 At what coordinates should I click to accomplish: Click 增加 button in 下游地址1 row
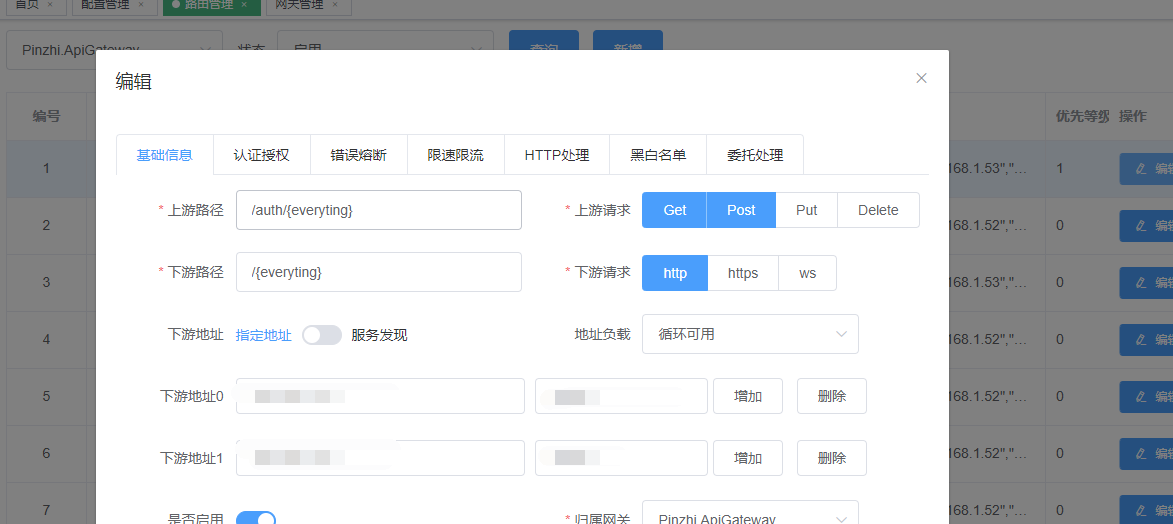pos(748,458)
